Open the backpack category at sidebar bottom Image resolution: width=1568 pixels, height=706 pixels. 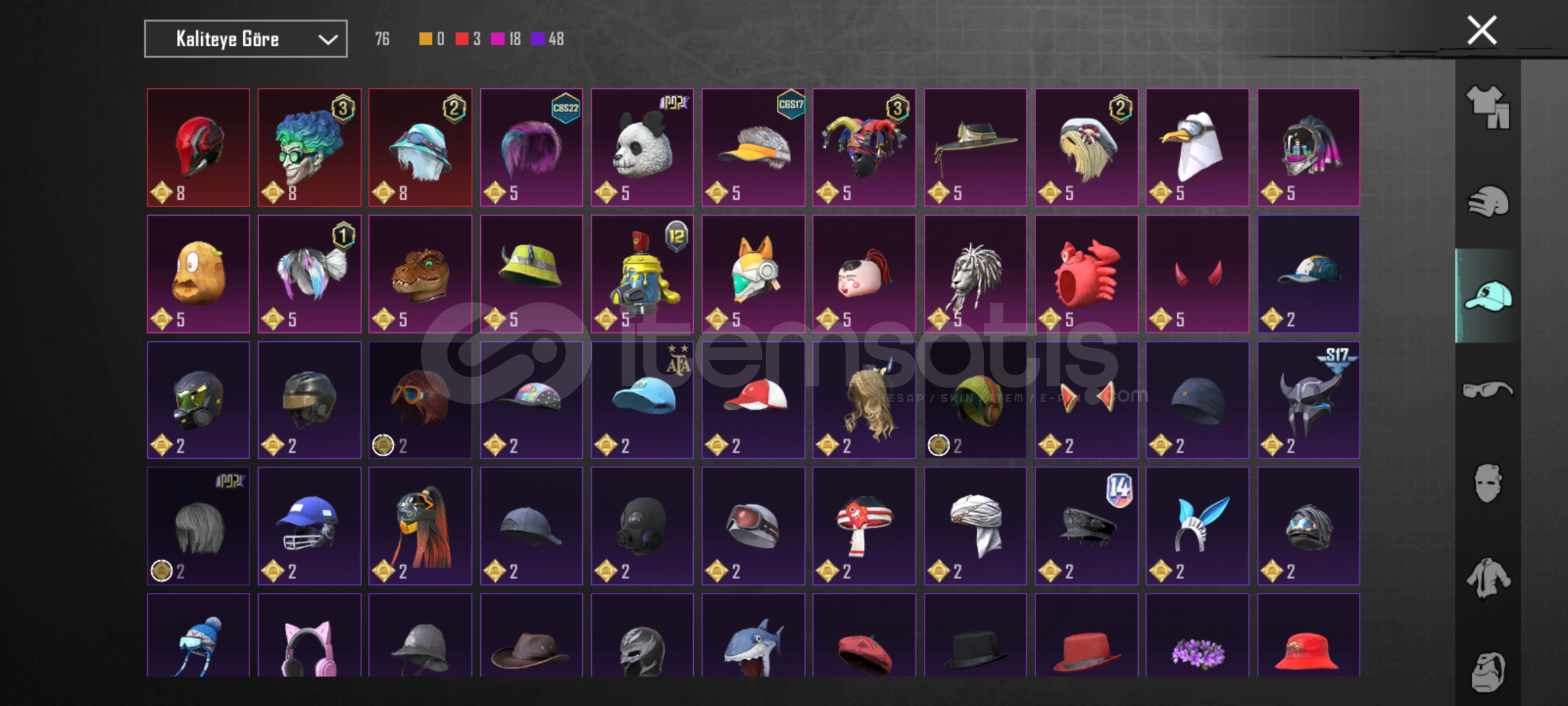1488,671
